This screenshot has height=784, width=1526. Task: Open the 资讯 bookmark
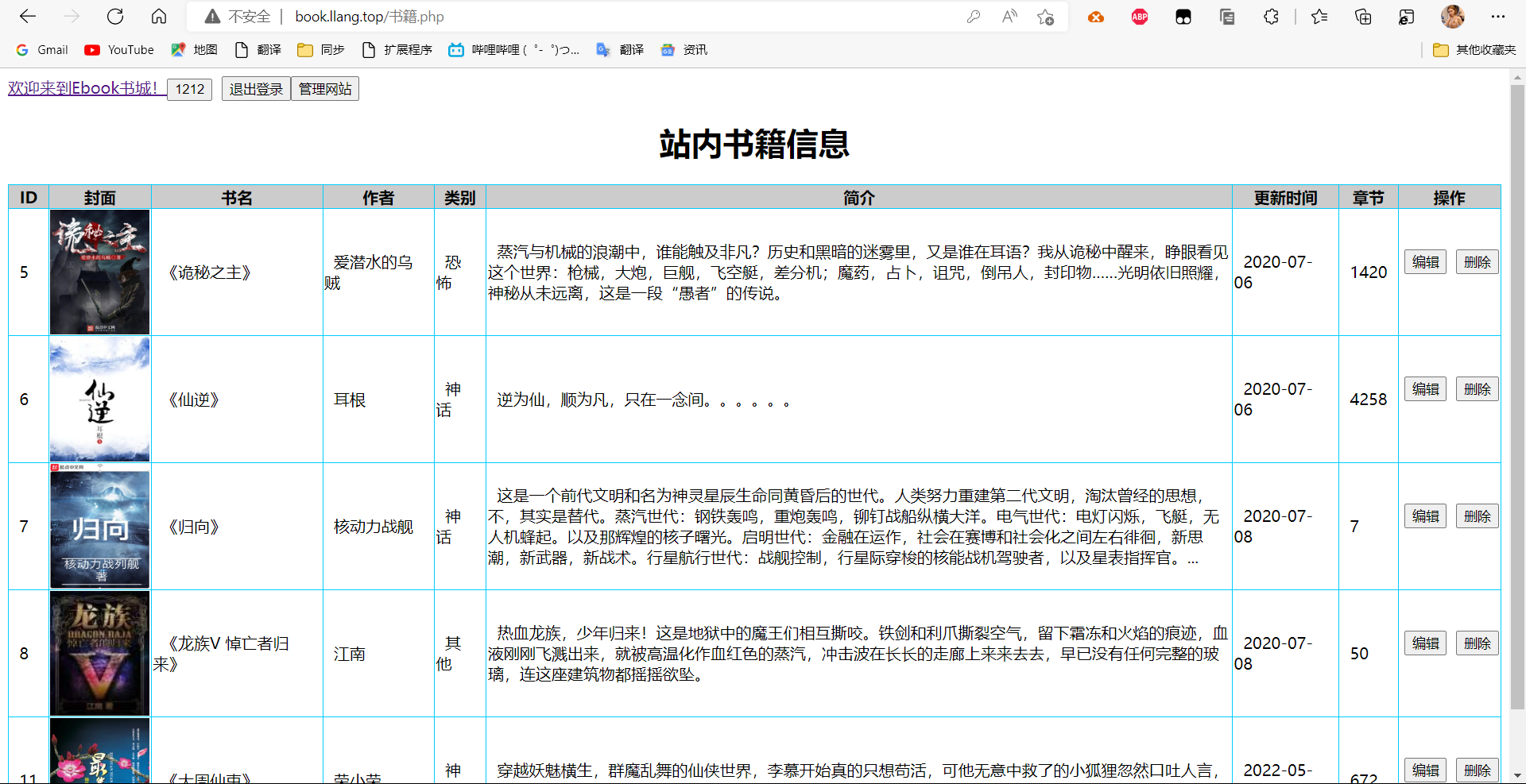(x=684, y=50)
